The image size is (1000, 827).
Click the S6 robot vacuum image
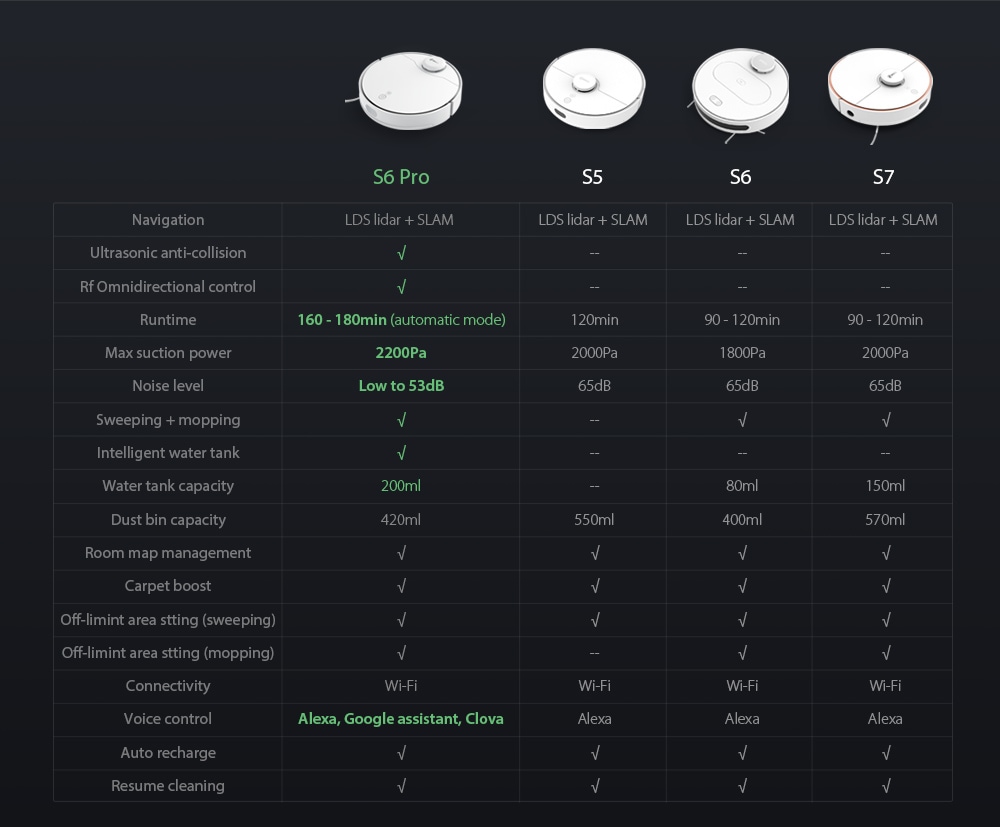[x=740, y=90]
